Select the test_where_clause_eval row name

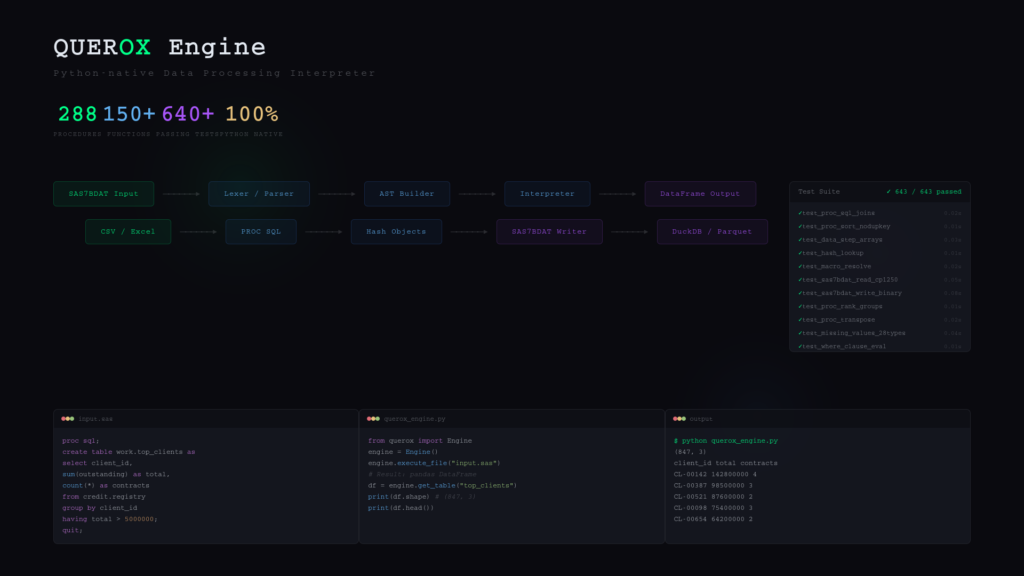tap(844, 347)
